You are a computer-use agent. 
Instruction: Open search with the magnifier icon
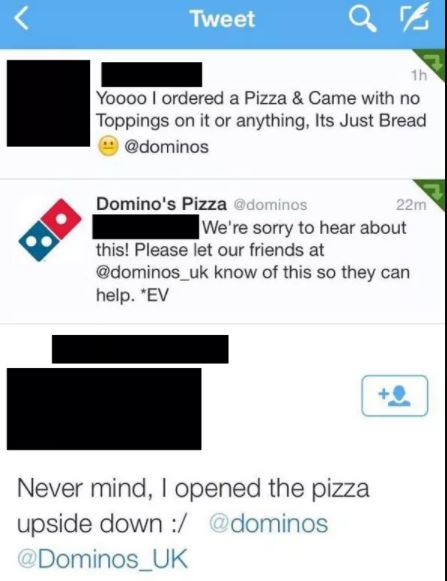coord(362,19)
